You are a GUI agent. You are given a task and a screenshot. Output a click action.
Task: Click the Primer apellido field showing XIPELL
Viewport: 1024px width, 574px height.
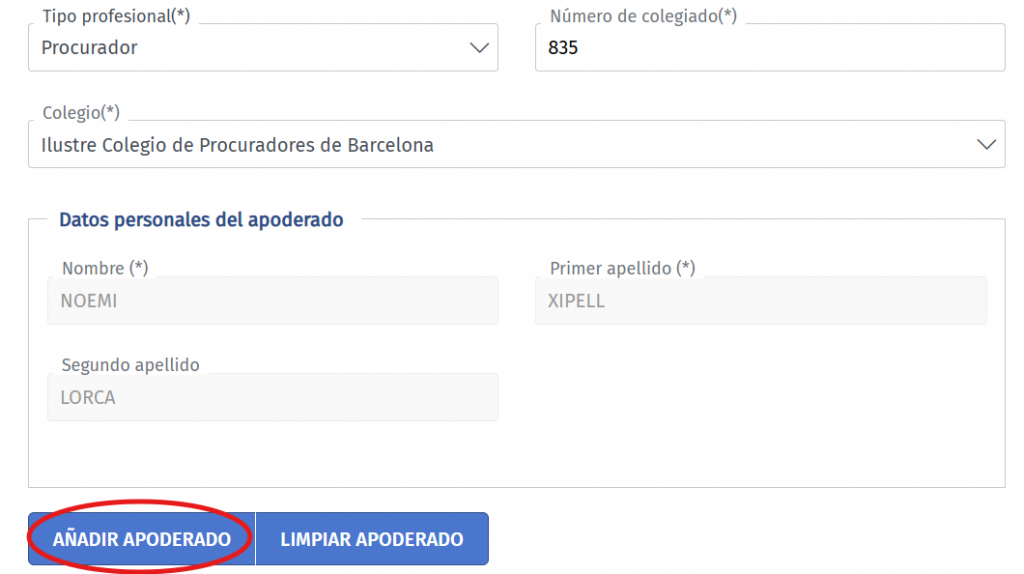(760, 300)
